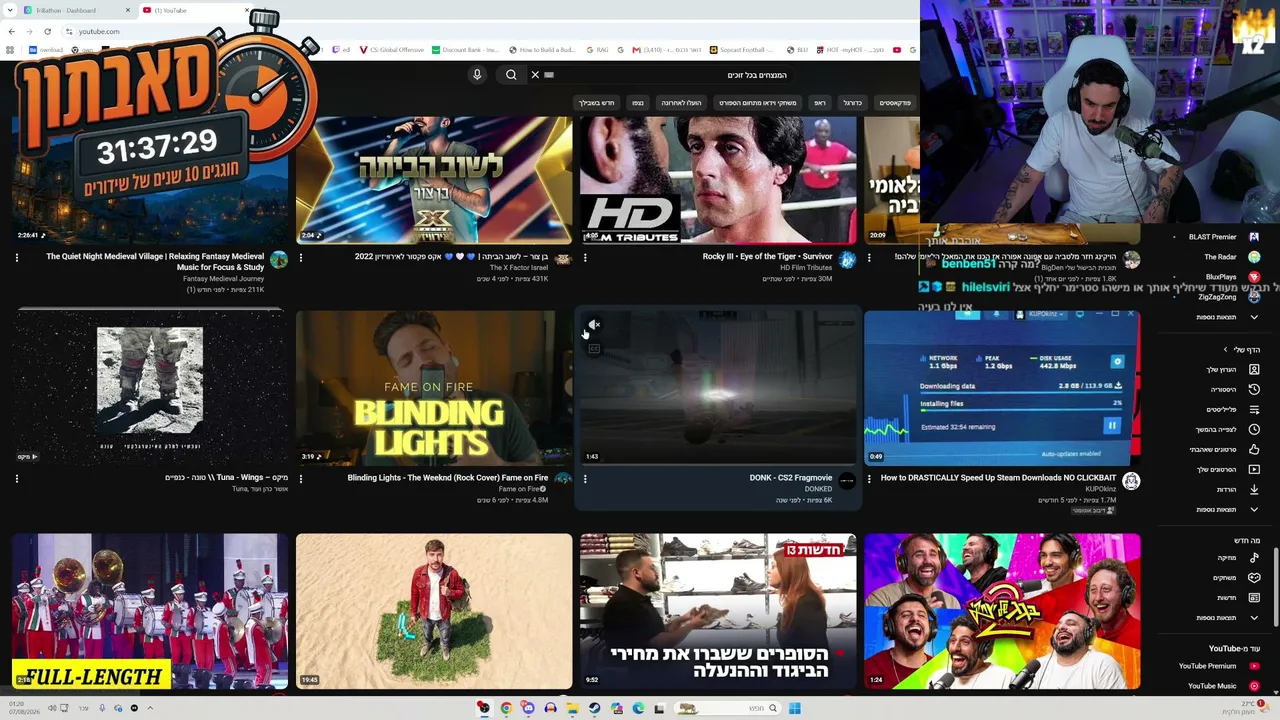Click the voice search microphone icon
The image size is (1280, 720).
[x=477, y=75]
